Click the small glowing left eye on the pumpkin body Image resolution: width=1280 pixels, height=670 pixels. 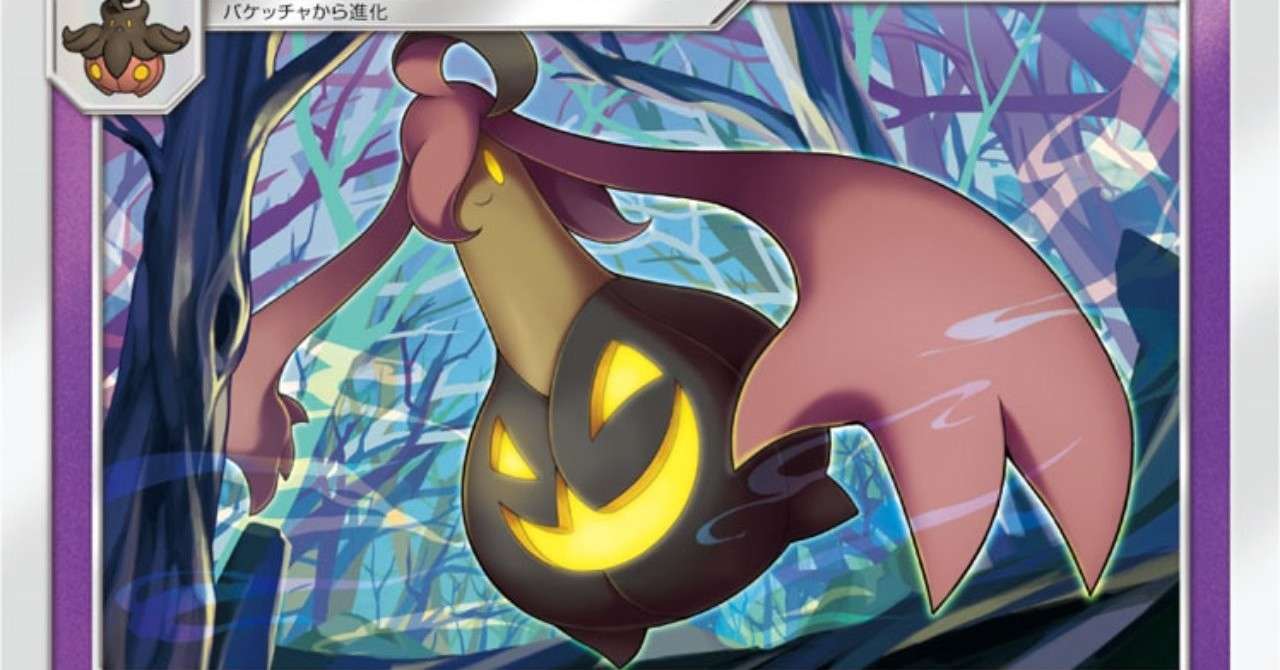click(511, 449)
